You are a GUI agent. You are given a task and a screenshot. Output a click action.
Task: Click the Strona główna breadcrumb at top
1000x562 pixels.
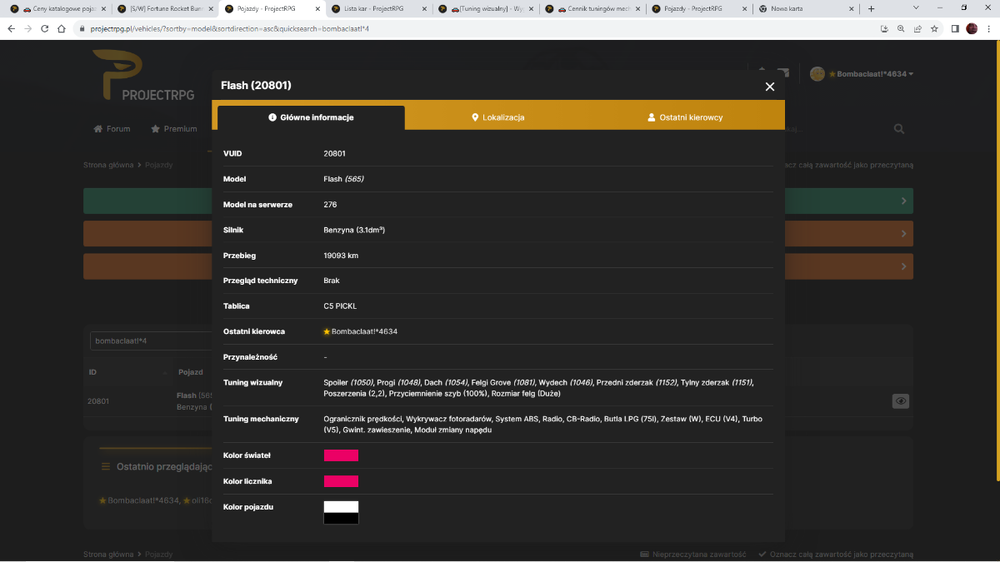point(108,165)
